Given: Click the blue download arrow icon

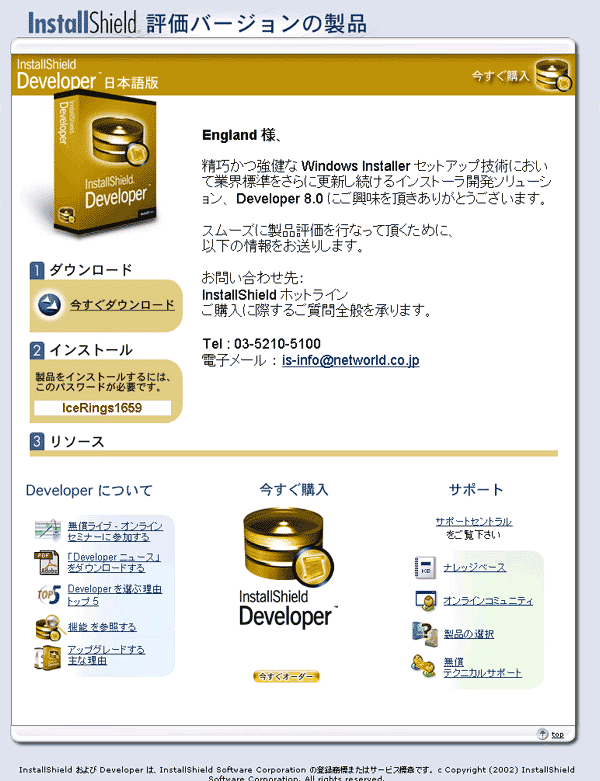Looking at the screenshot, I should (49, 304).
